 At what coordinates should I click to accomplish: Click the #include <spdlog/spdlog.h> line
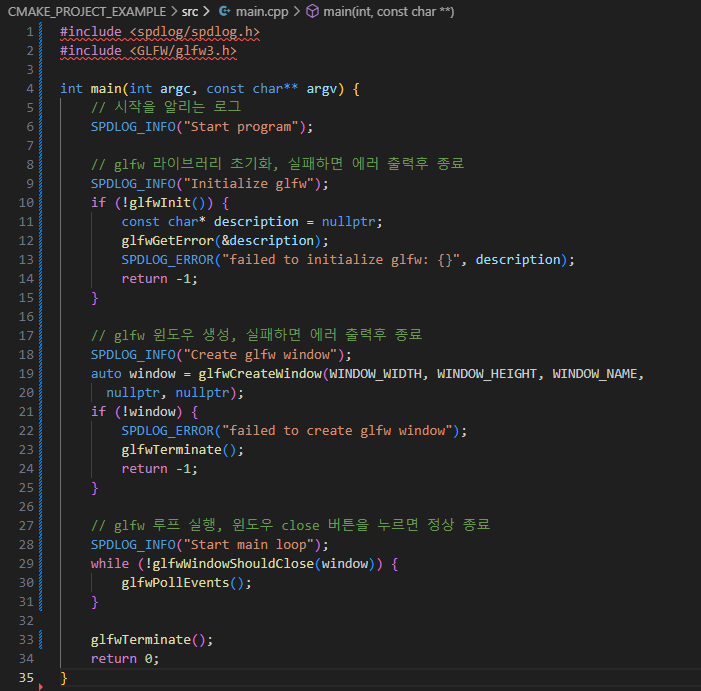pos(160,32)
